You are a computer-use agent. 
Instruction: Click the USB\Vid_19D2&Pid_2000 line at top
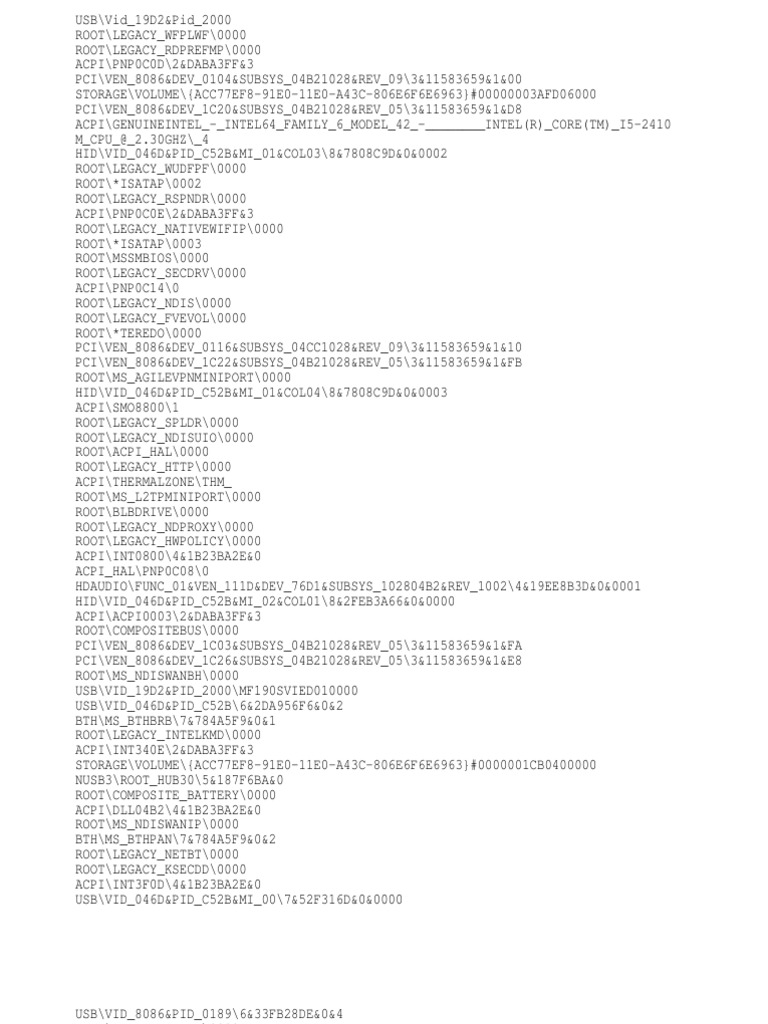pos(153,20)
